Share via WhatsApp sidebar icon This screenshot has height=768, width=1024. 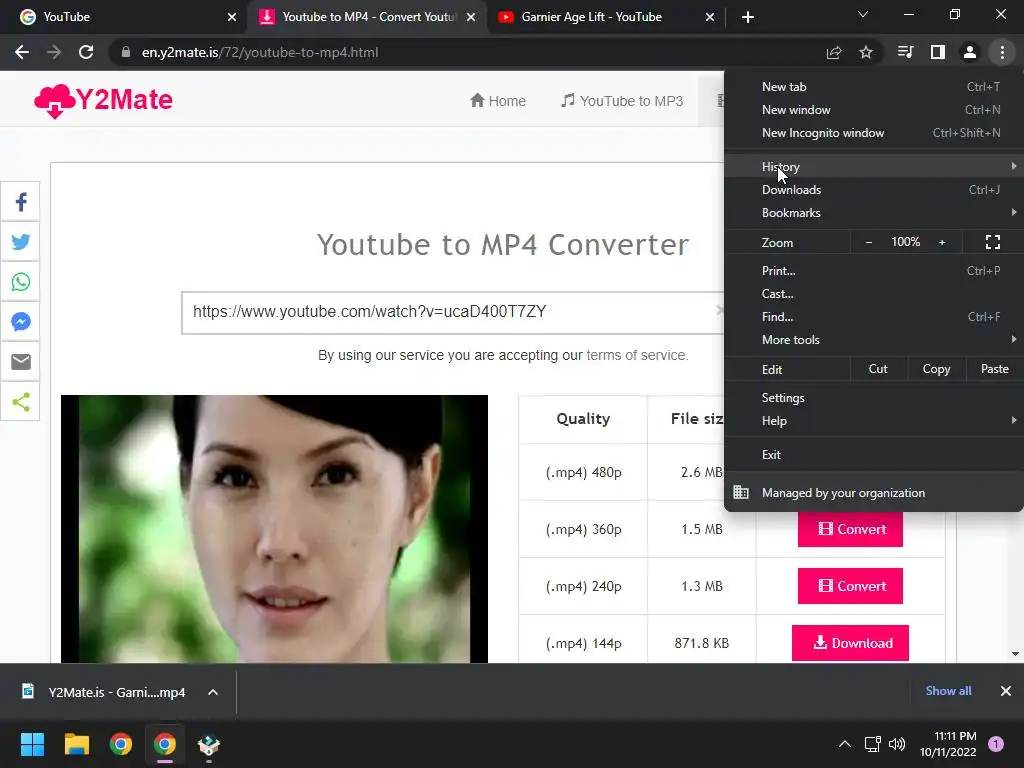click(20, 282)
